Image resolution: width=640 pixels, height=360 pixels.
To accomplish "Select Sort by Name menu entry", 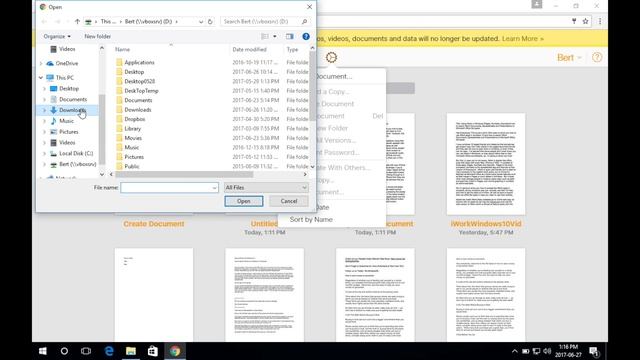I will (x=311, y=220).
